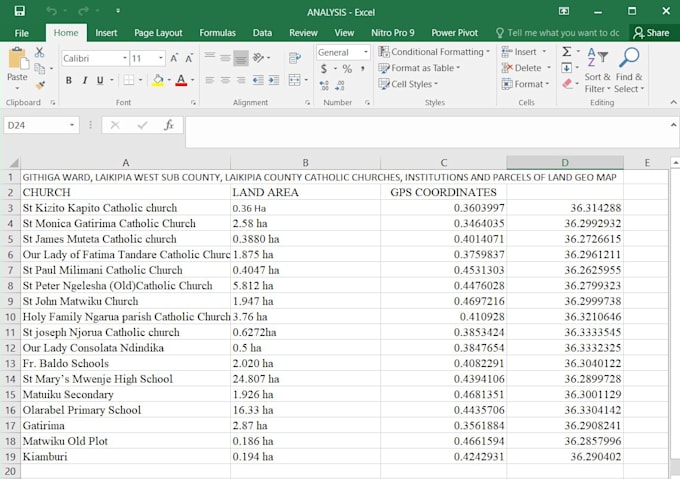Click the AutoSum sigma icon
Viewport: 680px width, 479px height.
pos(567,52)
